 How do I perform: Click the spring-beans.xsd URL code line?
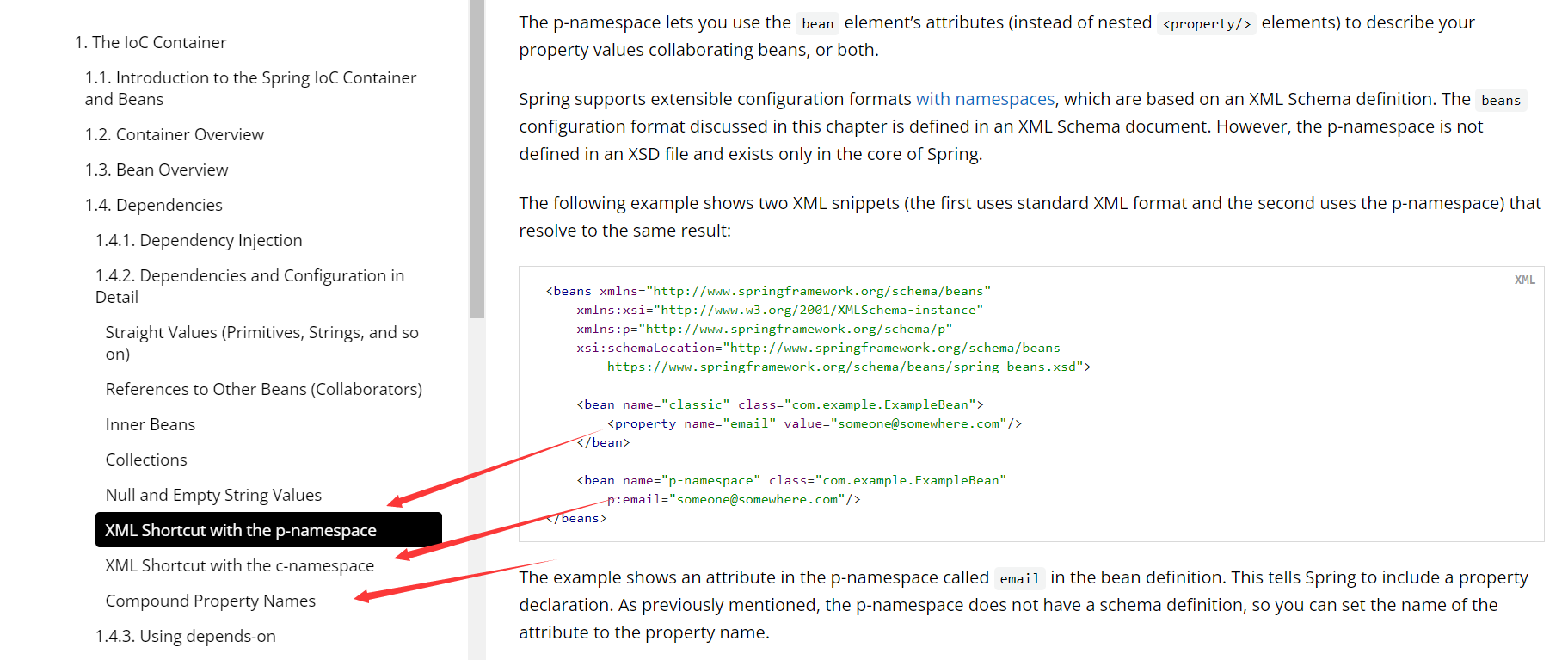point(849,367)
